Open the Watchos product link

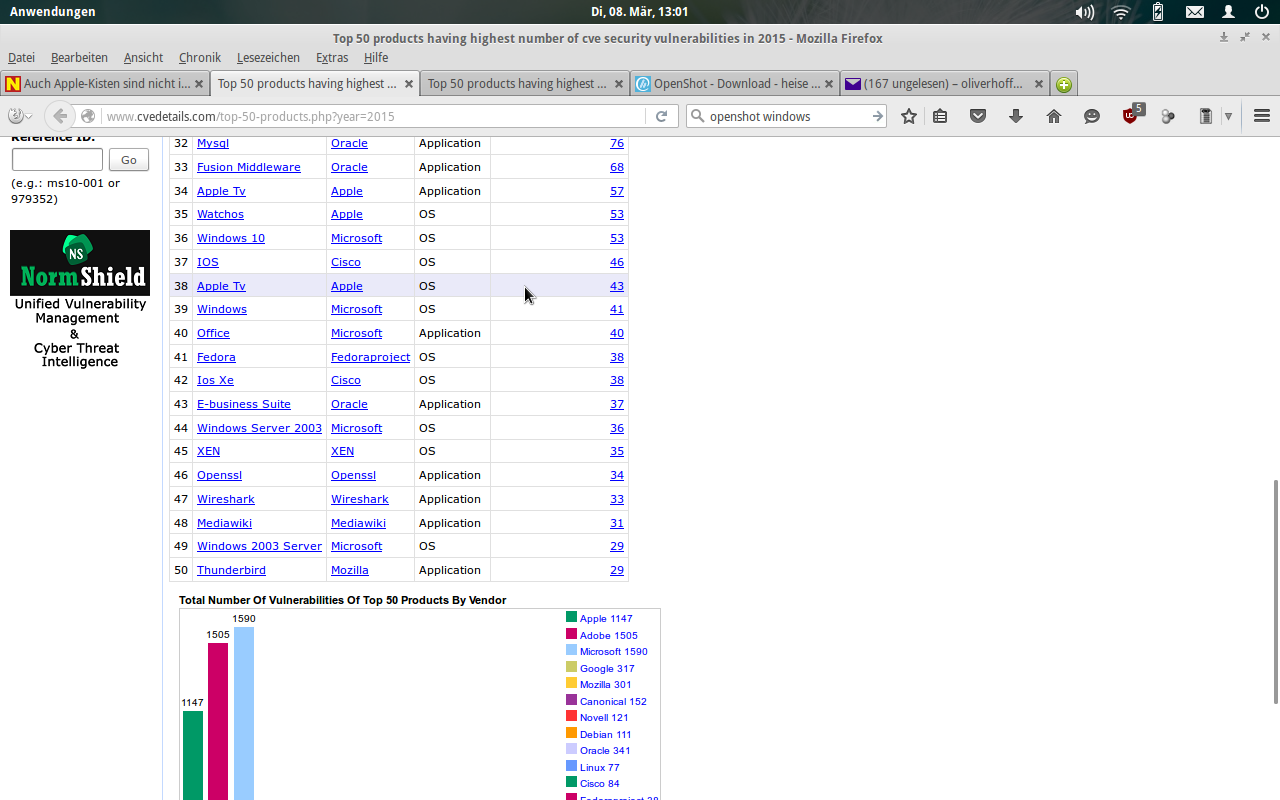pyautogui.click(x=220, y=214)
